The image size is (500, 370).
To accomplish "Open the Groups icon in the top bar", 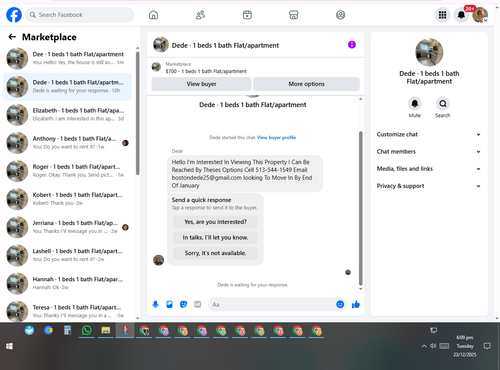I will (340, 15).
